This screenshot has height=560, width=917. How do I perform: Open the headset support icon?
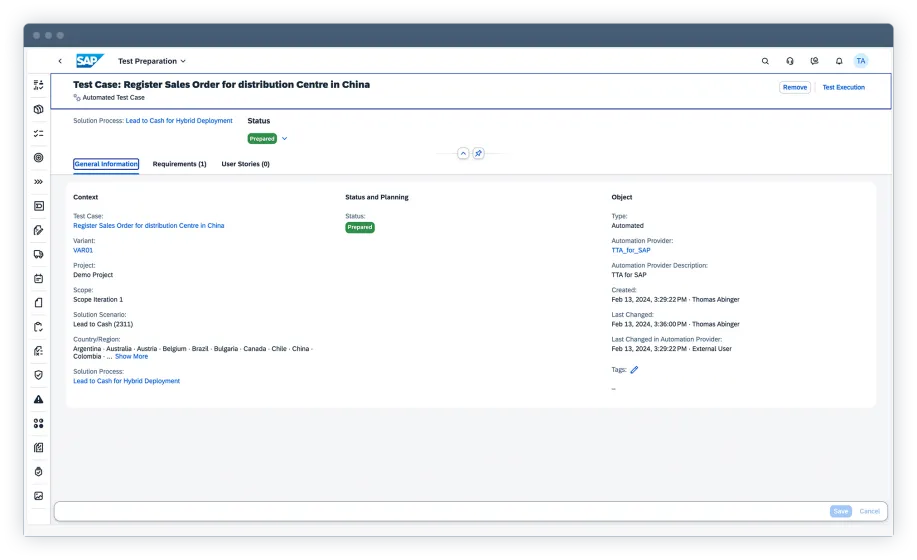coord(790,61)
